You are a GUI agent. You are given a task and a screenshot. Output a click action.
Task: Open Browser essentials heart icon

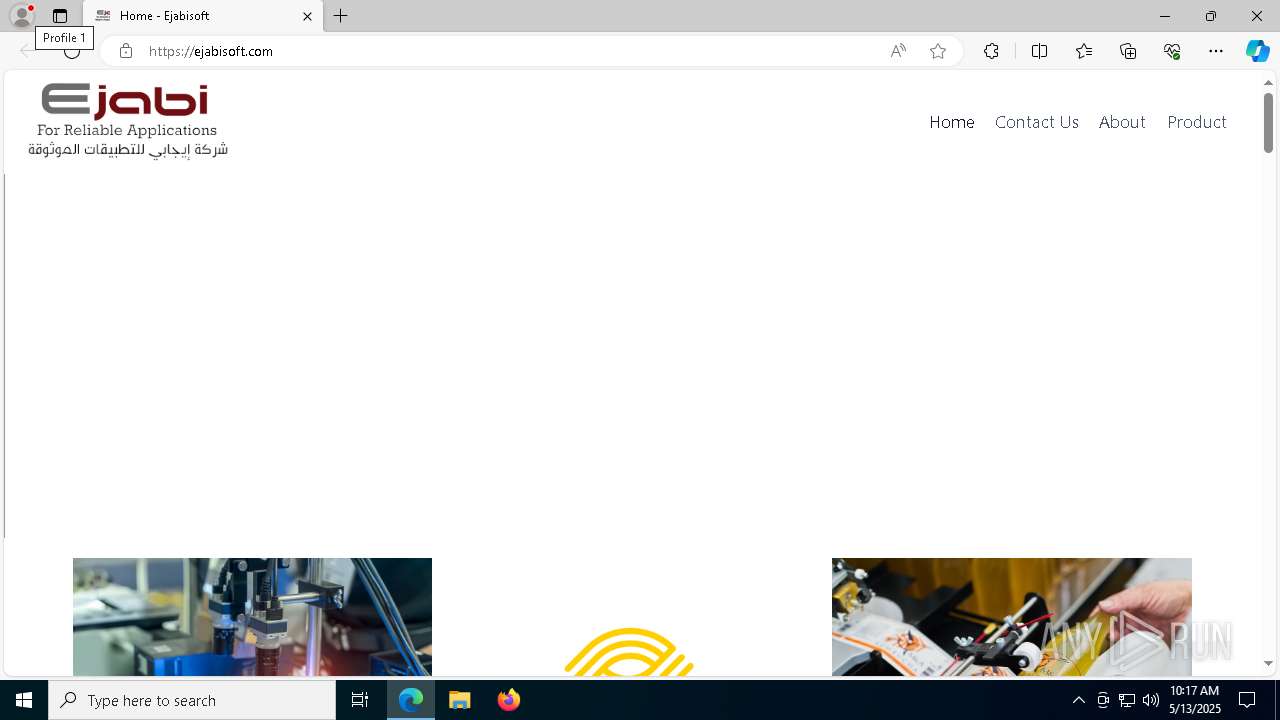point(1172,51)
